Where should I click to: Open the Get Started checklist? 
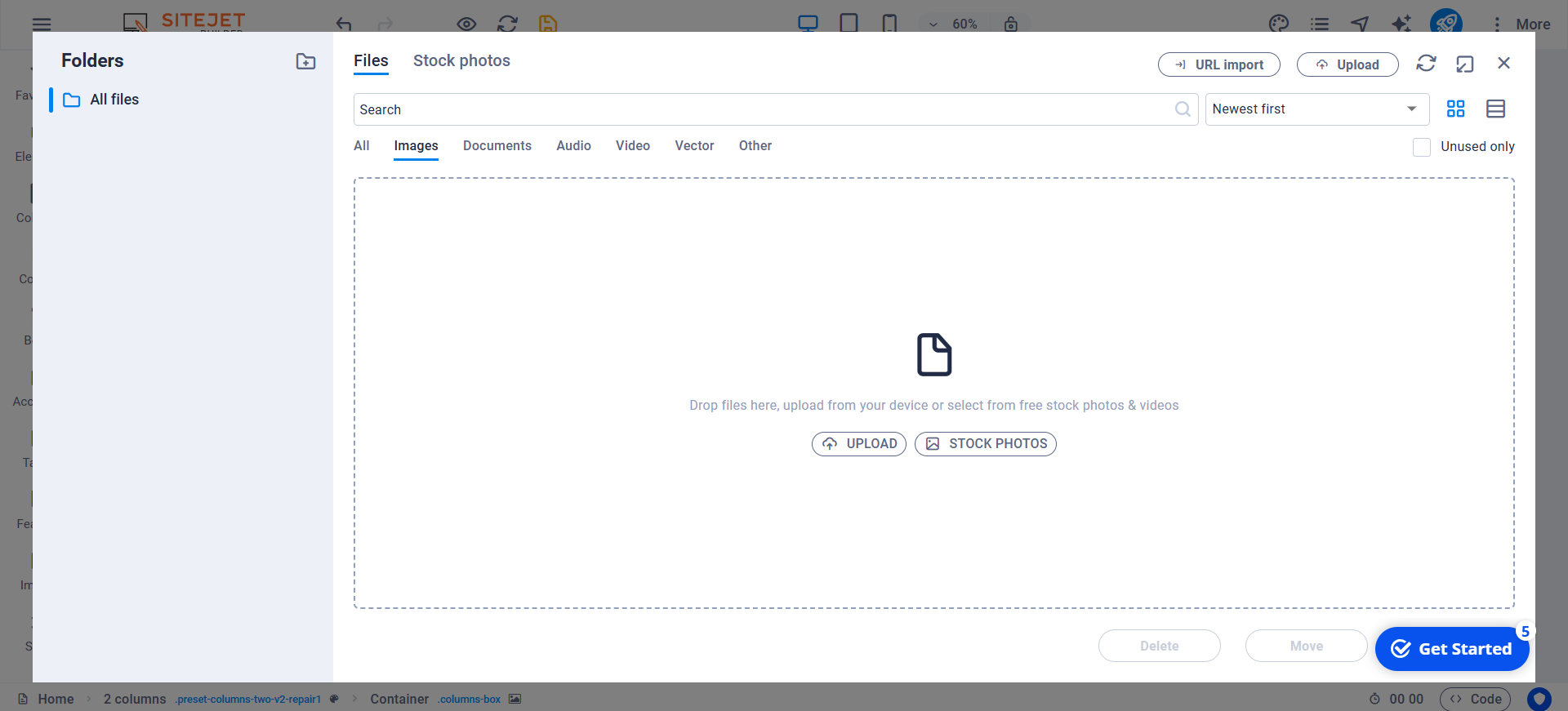pyautogui.click(x=1451, y=649)
